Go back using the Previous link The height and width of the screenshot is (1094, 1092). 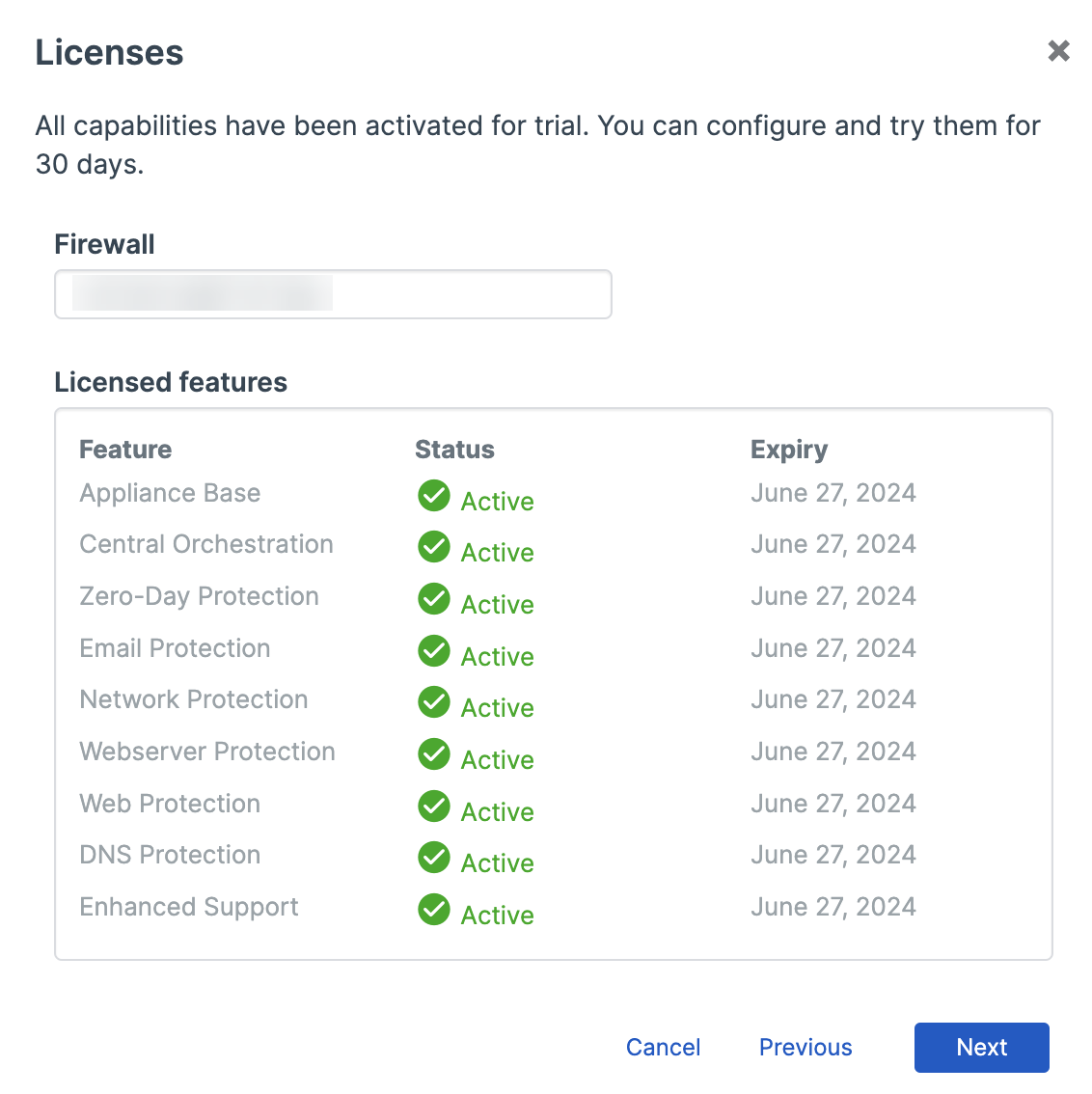pos(805,1047)
